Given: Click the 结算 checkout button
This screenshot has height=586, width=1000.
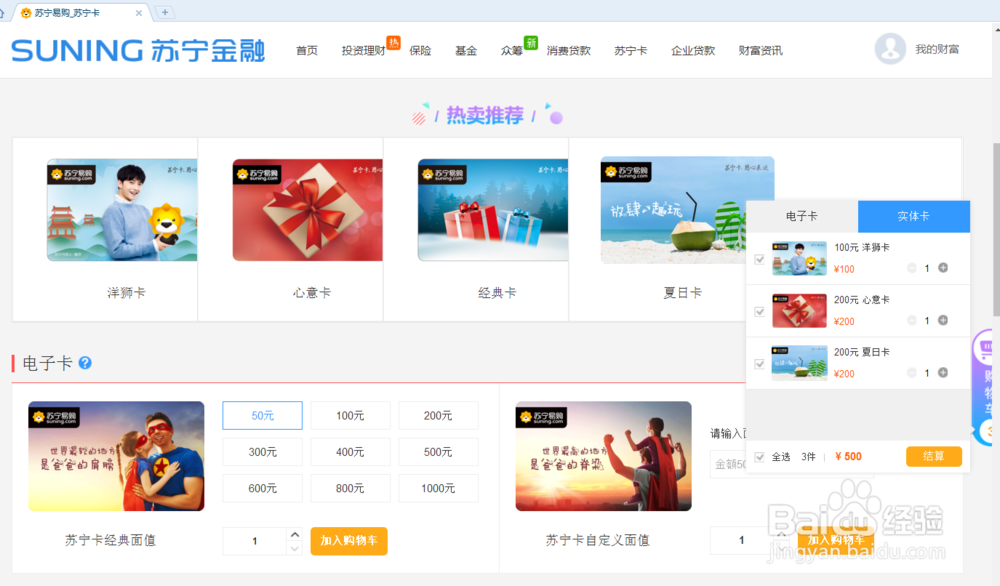Looking at the screenshot, I should pyautogui.click(x=934, y=457).
